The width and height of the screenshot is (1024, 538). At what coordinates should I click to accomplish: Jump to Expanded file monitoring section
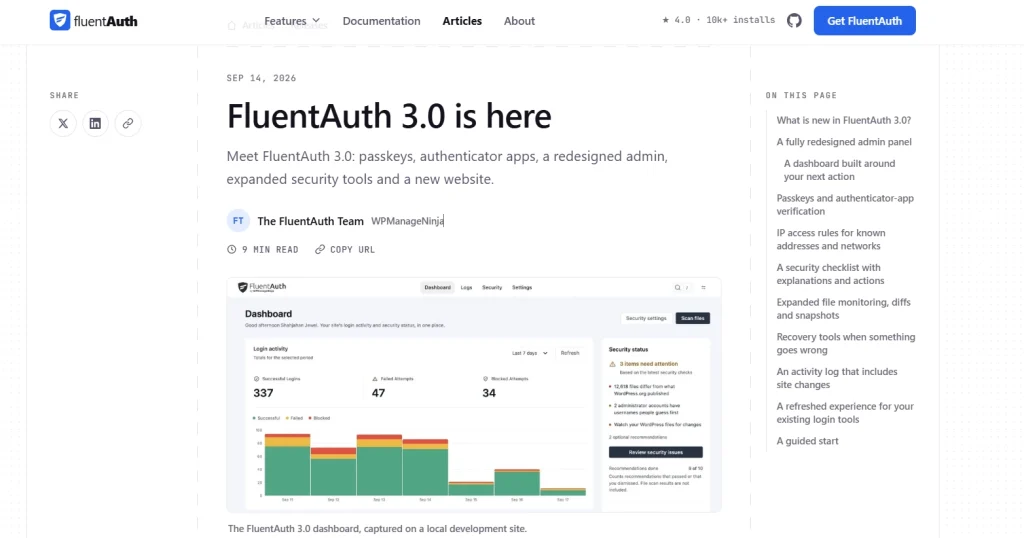(x=843, y=308)
